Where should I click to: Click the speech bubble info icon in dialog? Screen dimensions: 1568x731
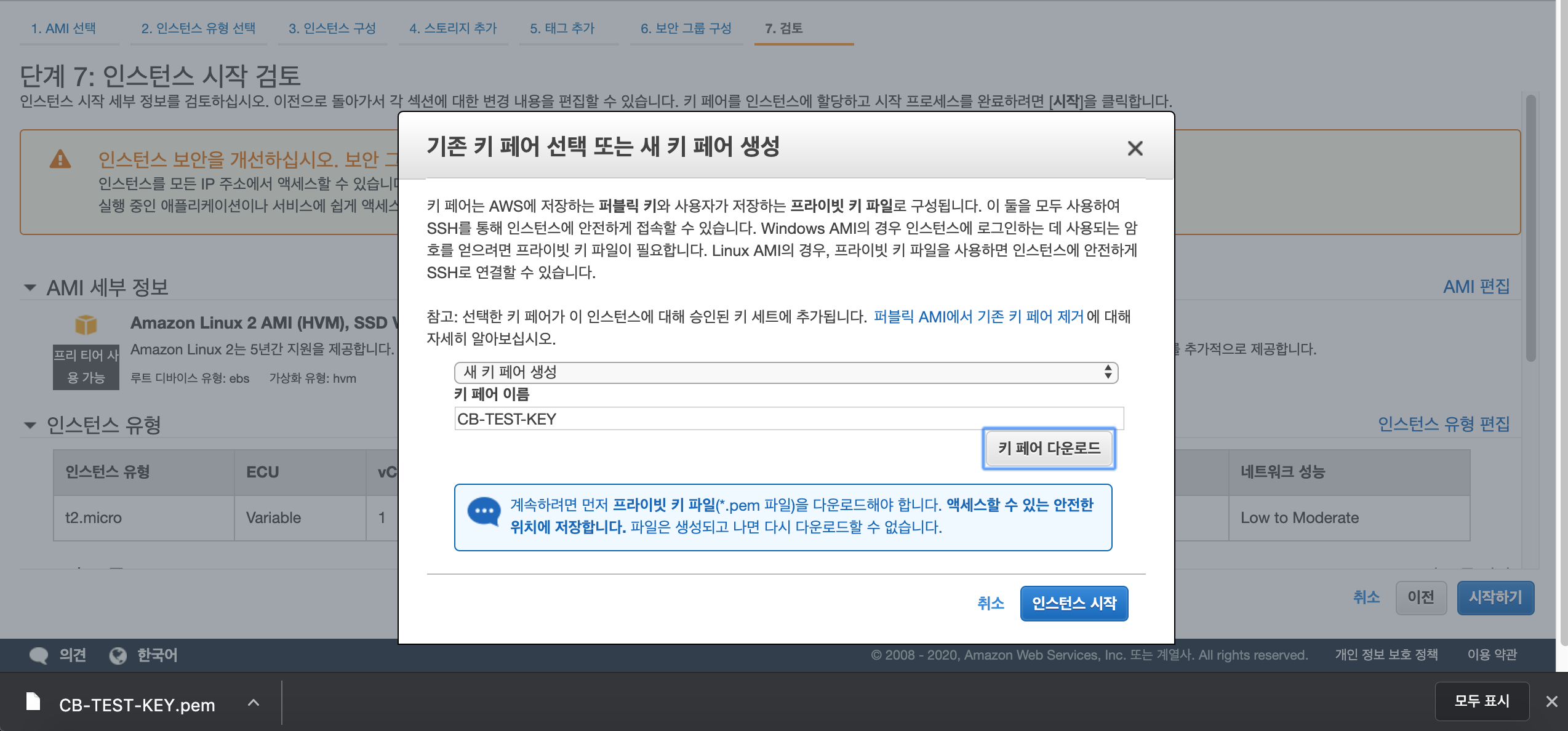[484, 511]
